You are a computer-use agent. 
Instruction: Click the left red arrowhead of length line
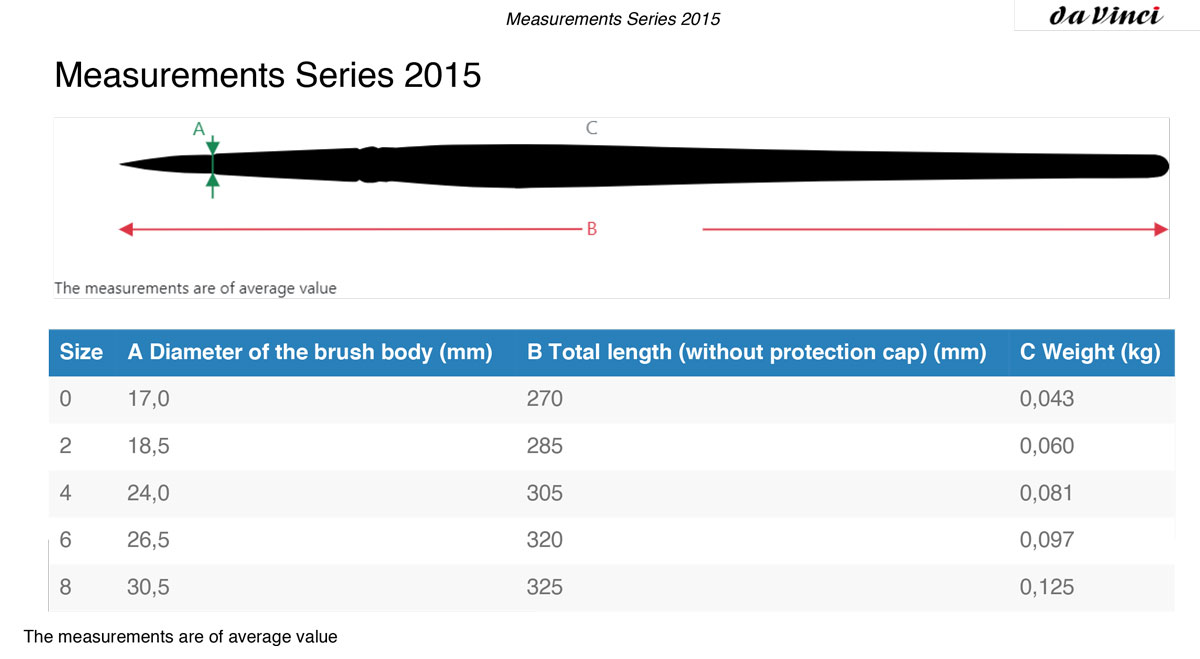[x=126, y=230]
